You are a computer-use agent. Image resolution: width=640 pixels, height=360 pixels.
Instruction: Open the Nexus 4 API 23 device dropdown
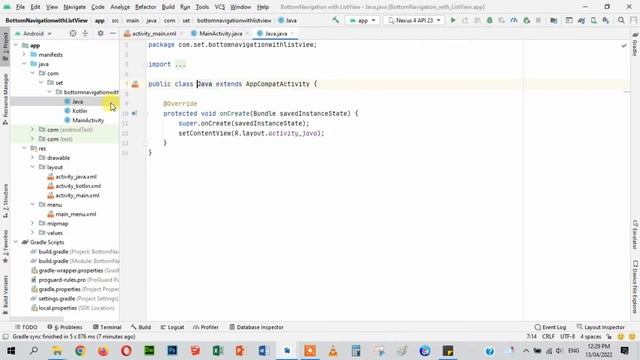point(414,20)
